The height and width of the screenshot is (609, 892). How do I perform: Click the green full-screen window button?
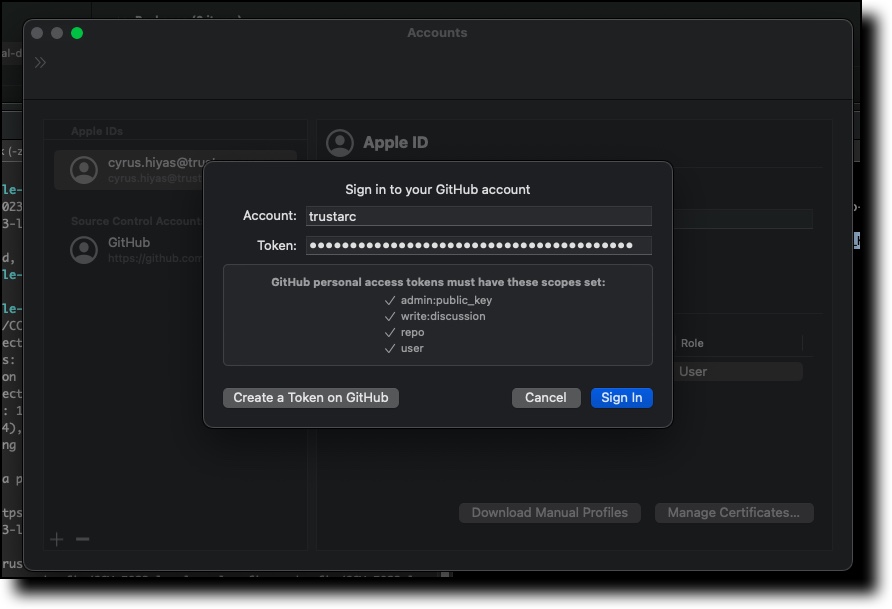(77, 33)
